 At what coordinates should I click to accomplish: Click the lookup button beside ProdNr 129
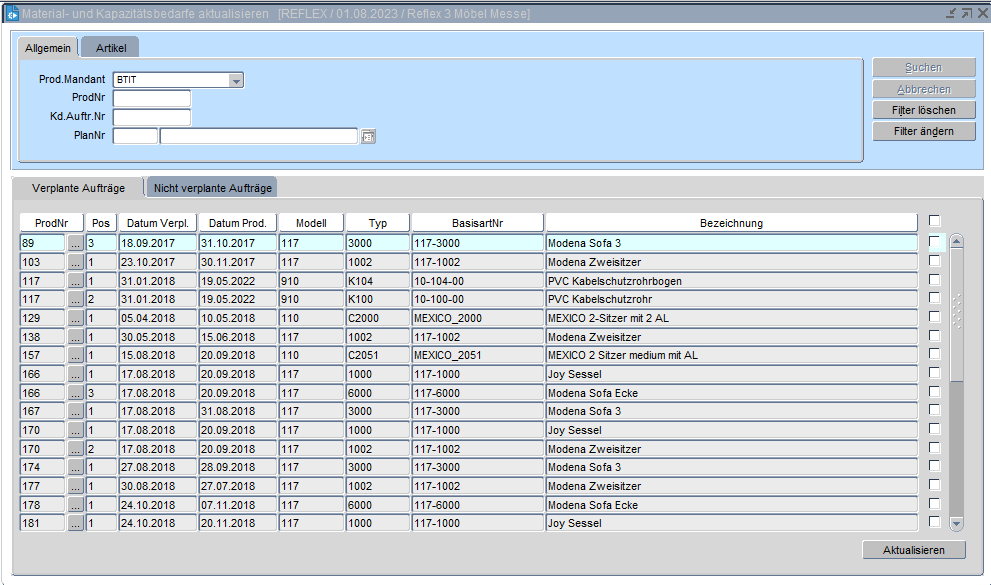click(76, 318)
